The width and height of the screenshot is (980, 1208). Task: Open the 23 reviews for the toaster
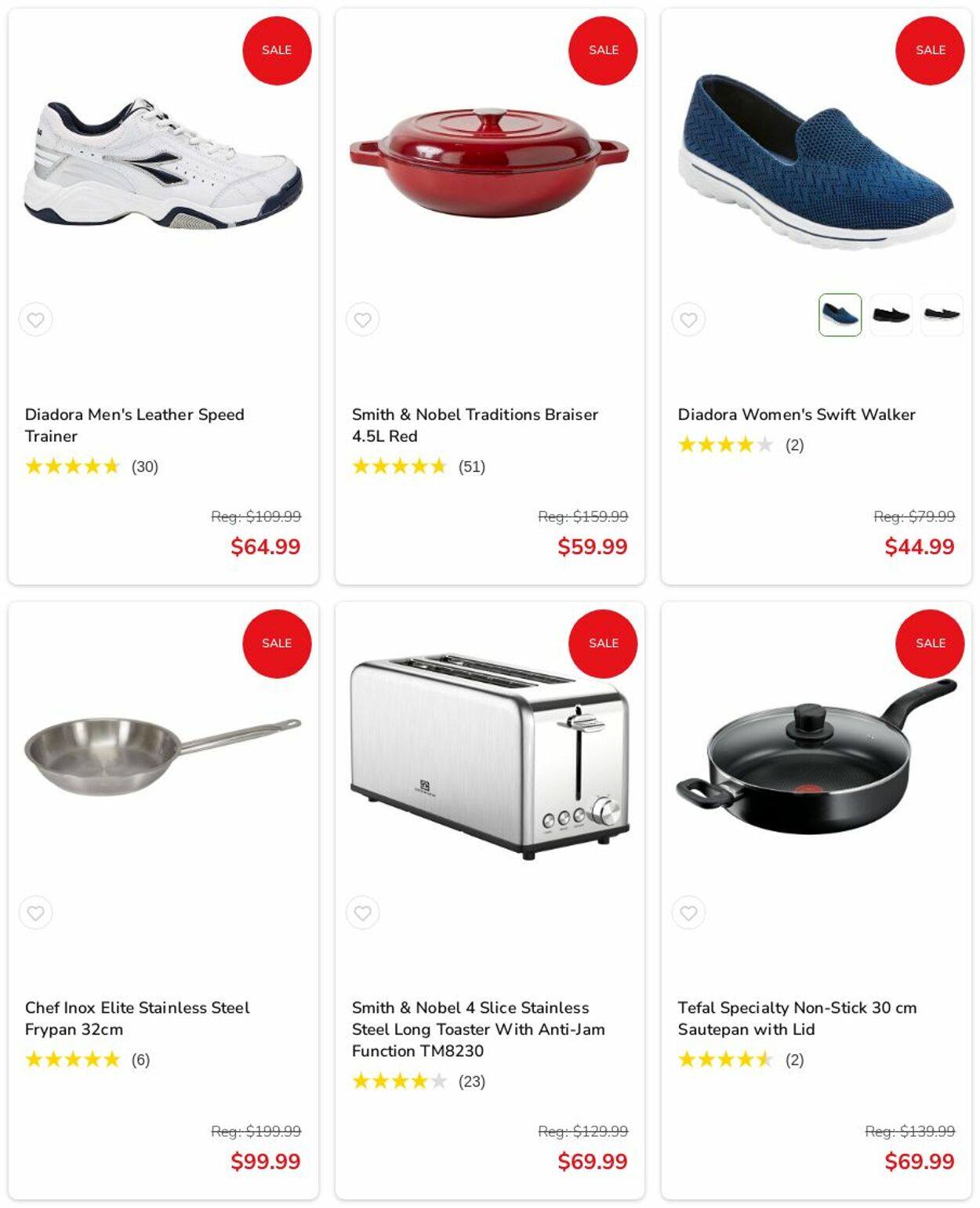(x=471, y=1082)
